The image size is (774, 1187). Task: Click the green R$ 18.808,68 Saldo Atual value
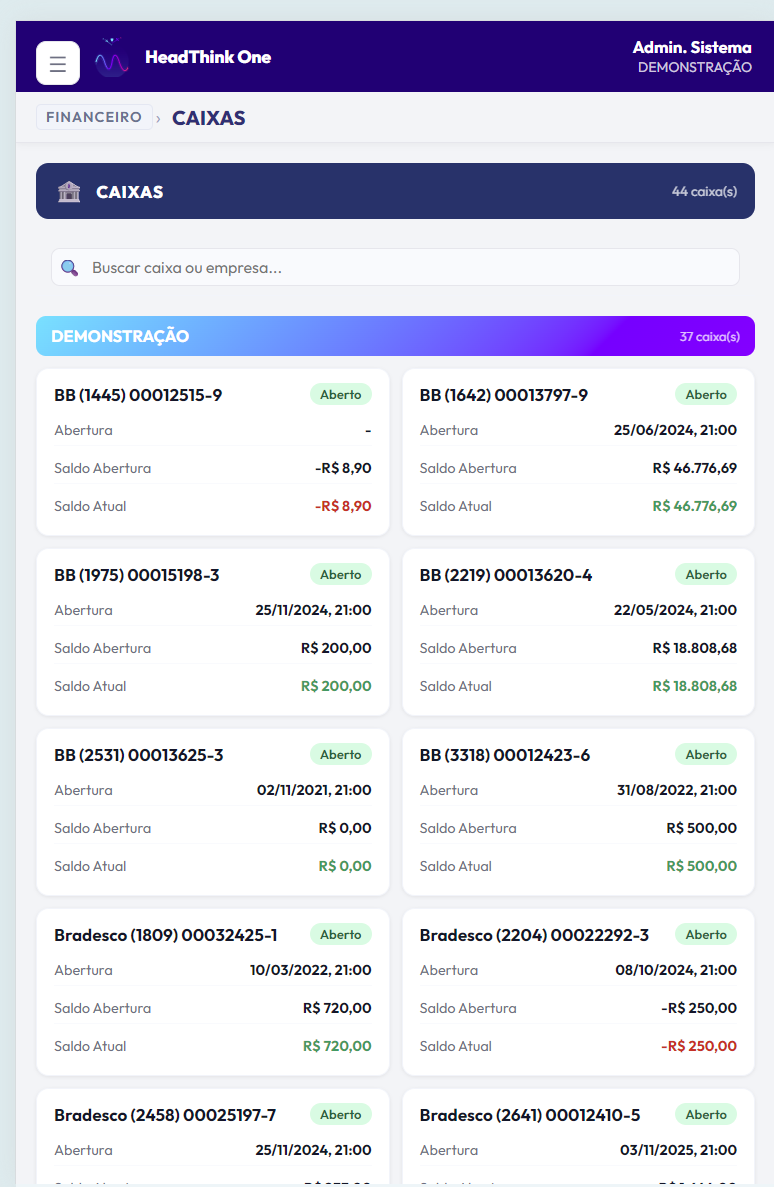(694, 687)
